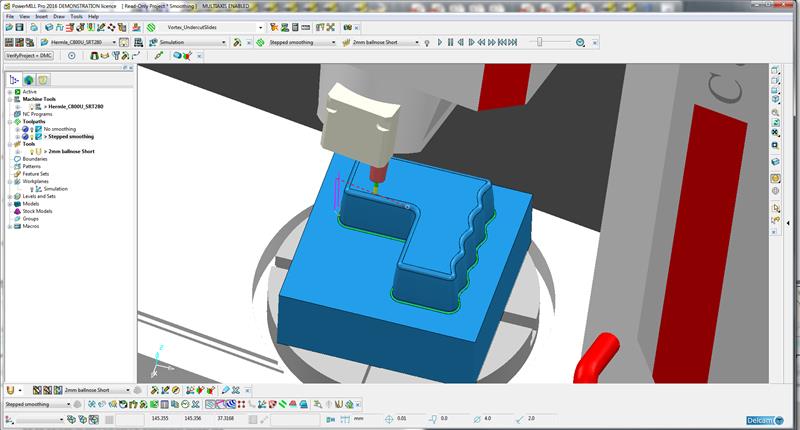The height and width of the screenshot is (430, 800).
Task: Click the VerifyProject > DMC button
Action: (29, 56)
